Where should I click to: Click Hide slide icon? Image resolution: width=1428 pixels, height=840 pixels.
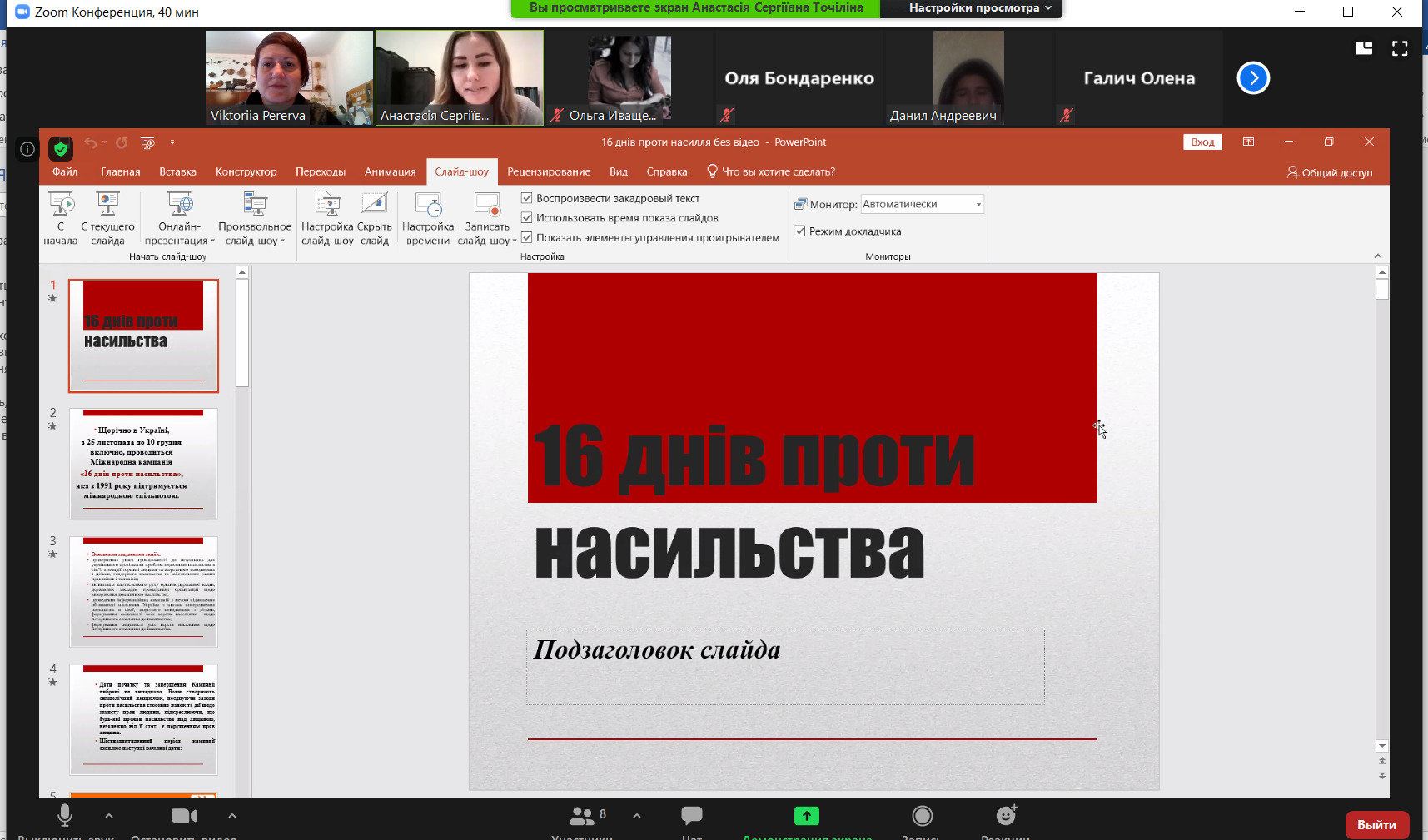point(375,204)
